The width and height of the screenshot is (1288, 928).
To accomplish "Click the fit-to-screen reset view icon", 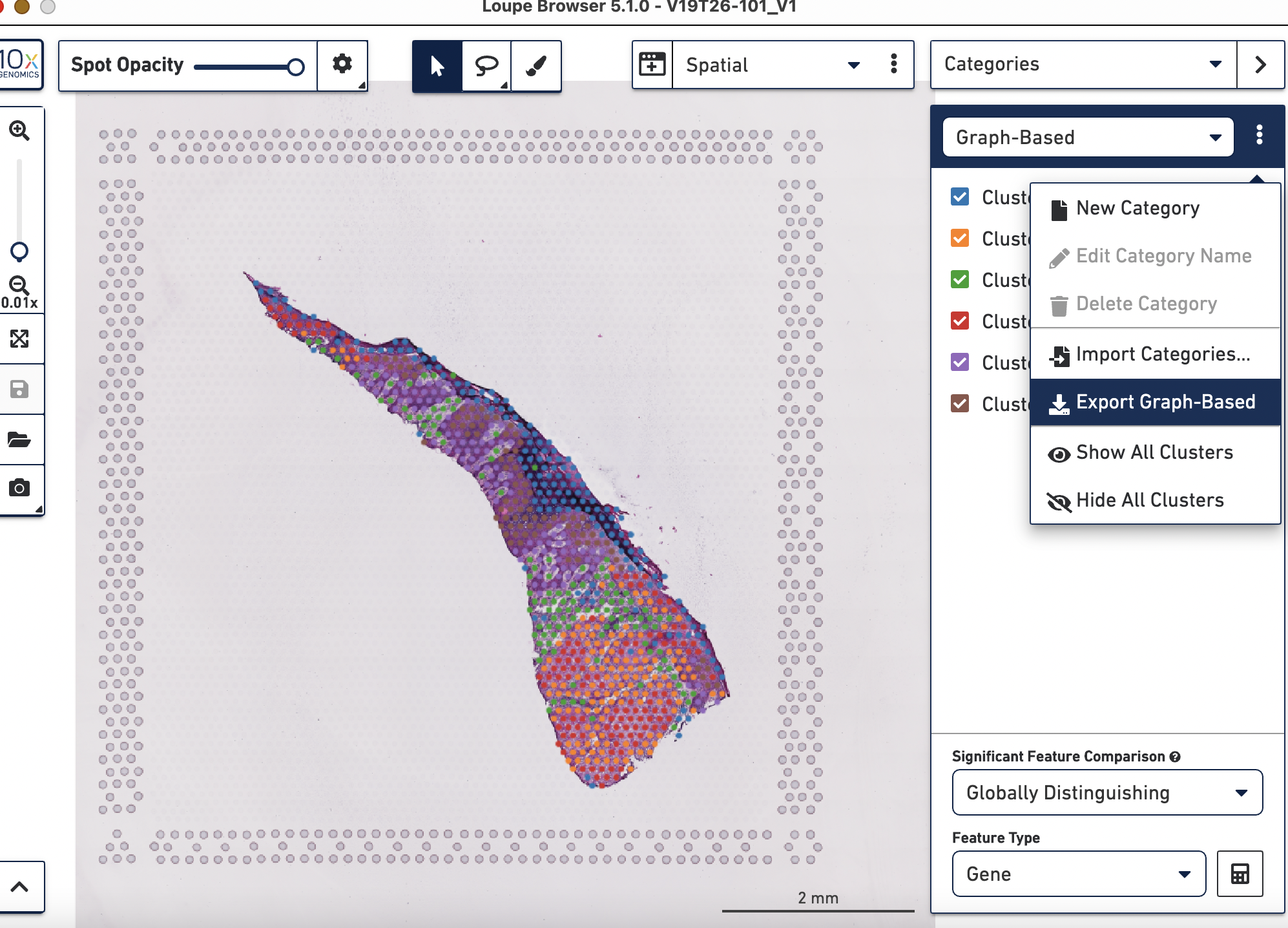I will pos(19,339).
